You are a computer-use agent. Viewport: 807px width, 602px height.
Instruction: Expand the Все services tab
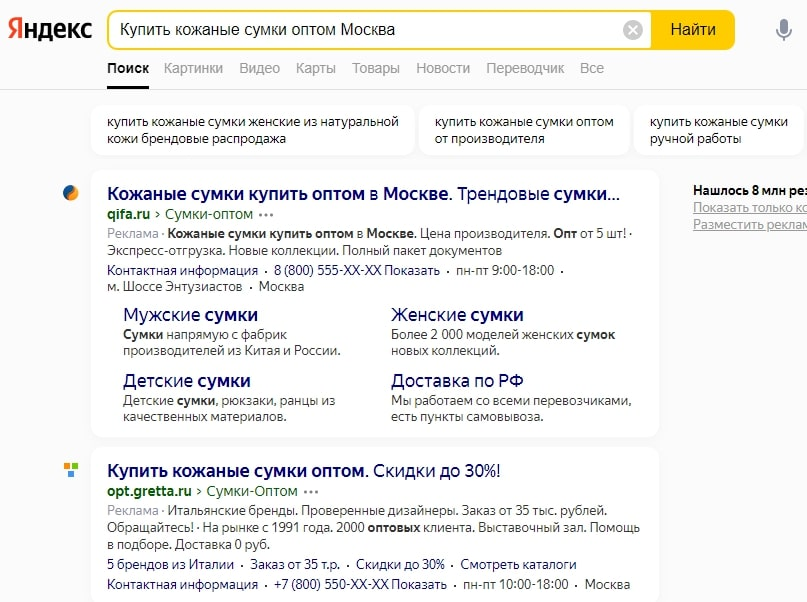[592, 68]
